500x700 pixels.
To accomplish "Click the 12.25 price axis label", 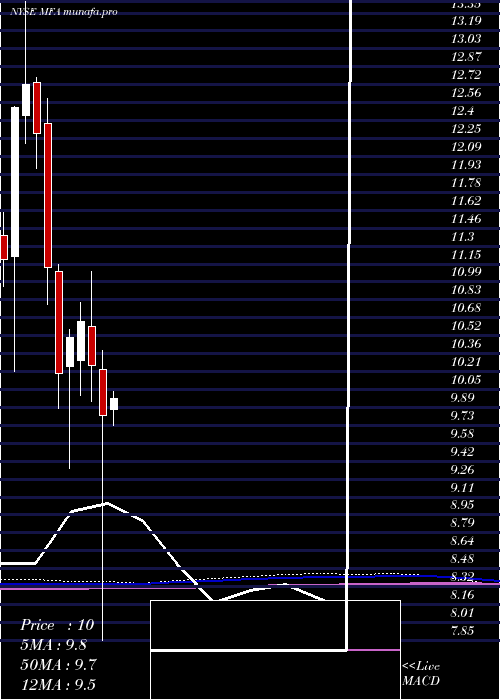I will [466, 129].
